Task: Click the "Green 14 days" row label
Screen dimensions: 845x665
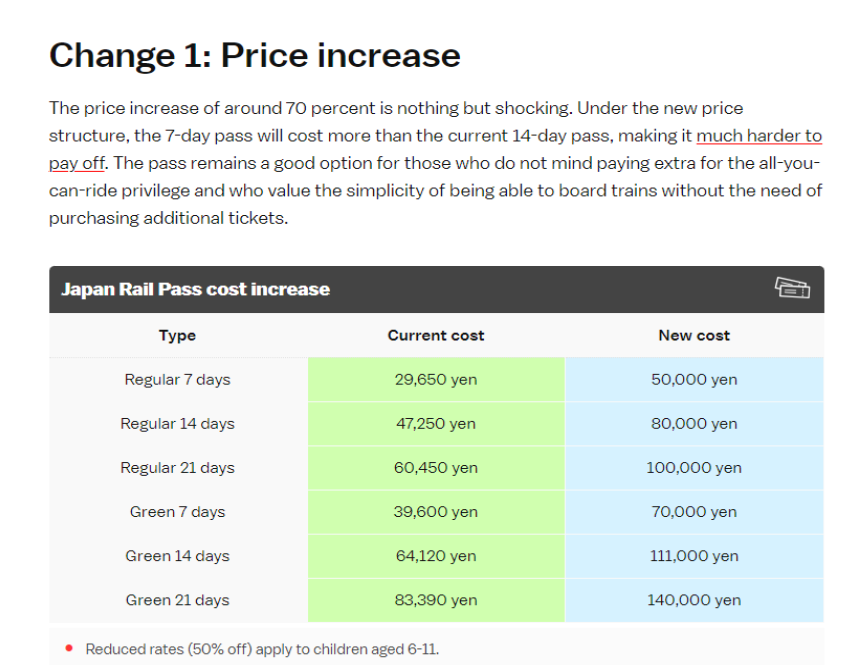Action: pos(177,556)
